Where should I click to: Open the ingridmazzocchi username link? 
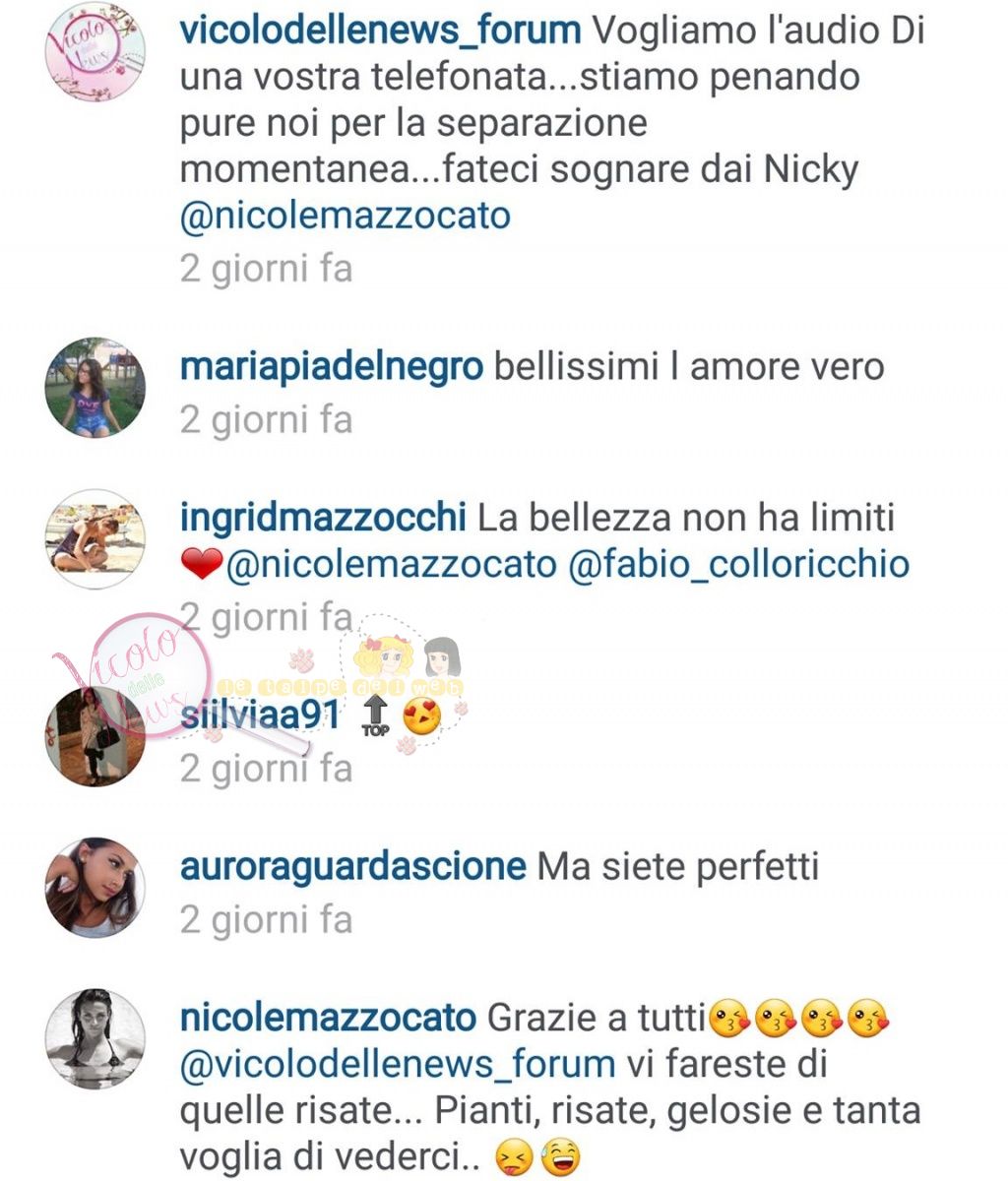tap(323, 517)
